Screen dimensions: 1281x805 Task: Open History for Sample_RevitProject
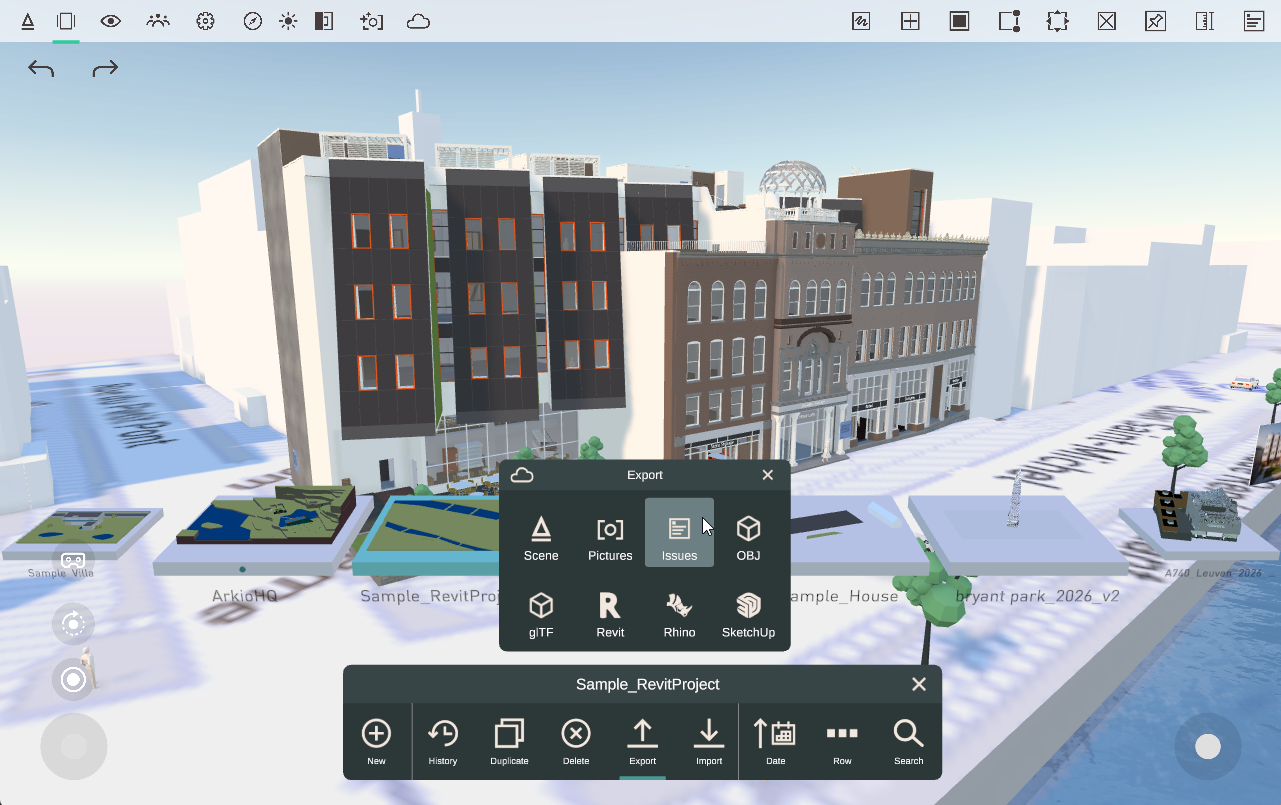[x=443, y=741]
